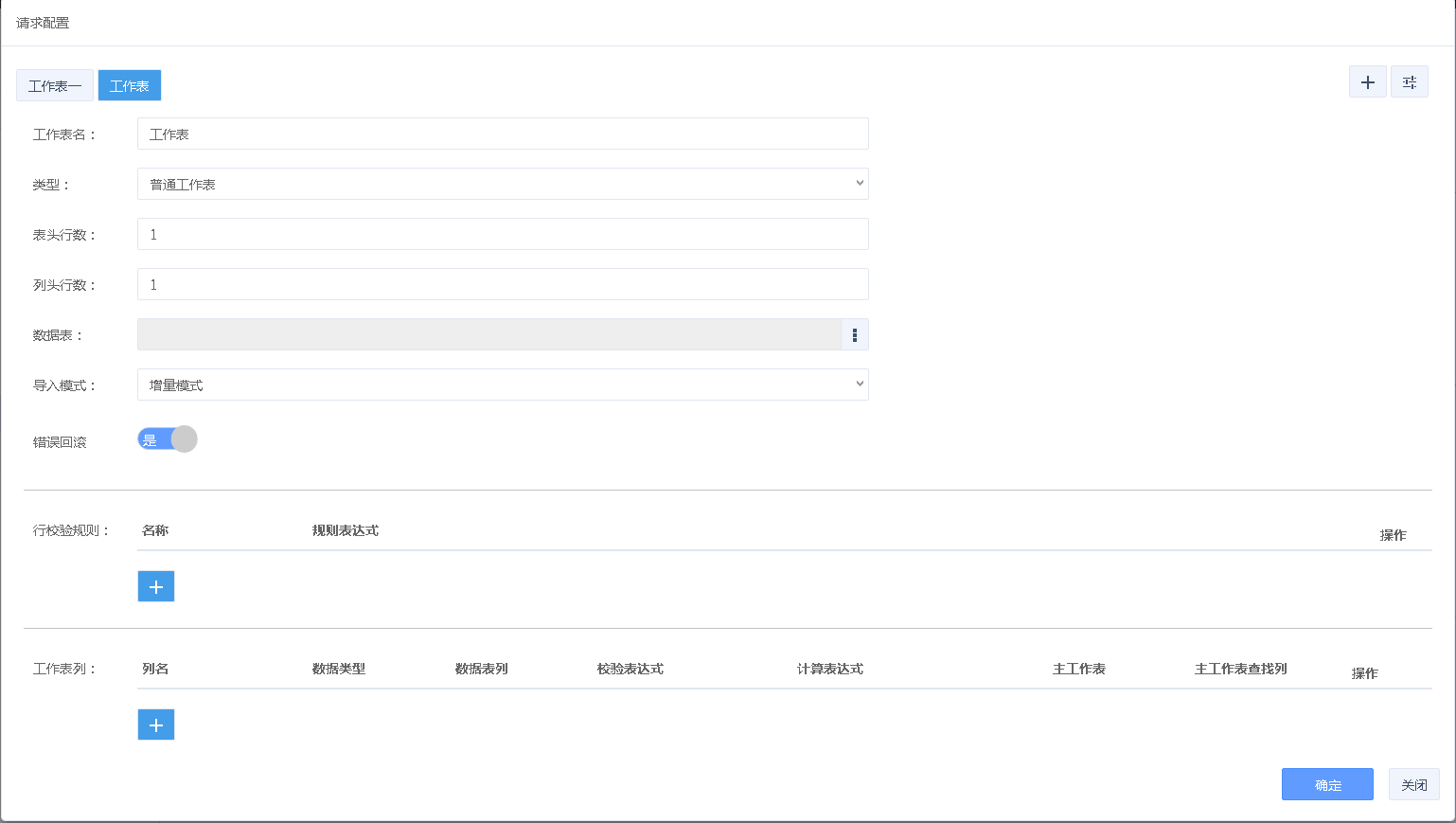Focus the 工作表名 text field

pyautogui.click(x=503, y=134)
